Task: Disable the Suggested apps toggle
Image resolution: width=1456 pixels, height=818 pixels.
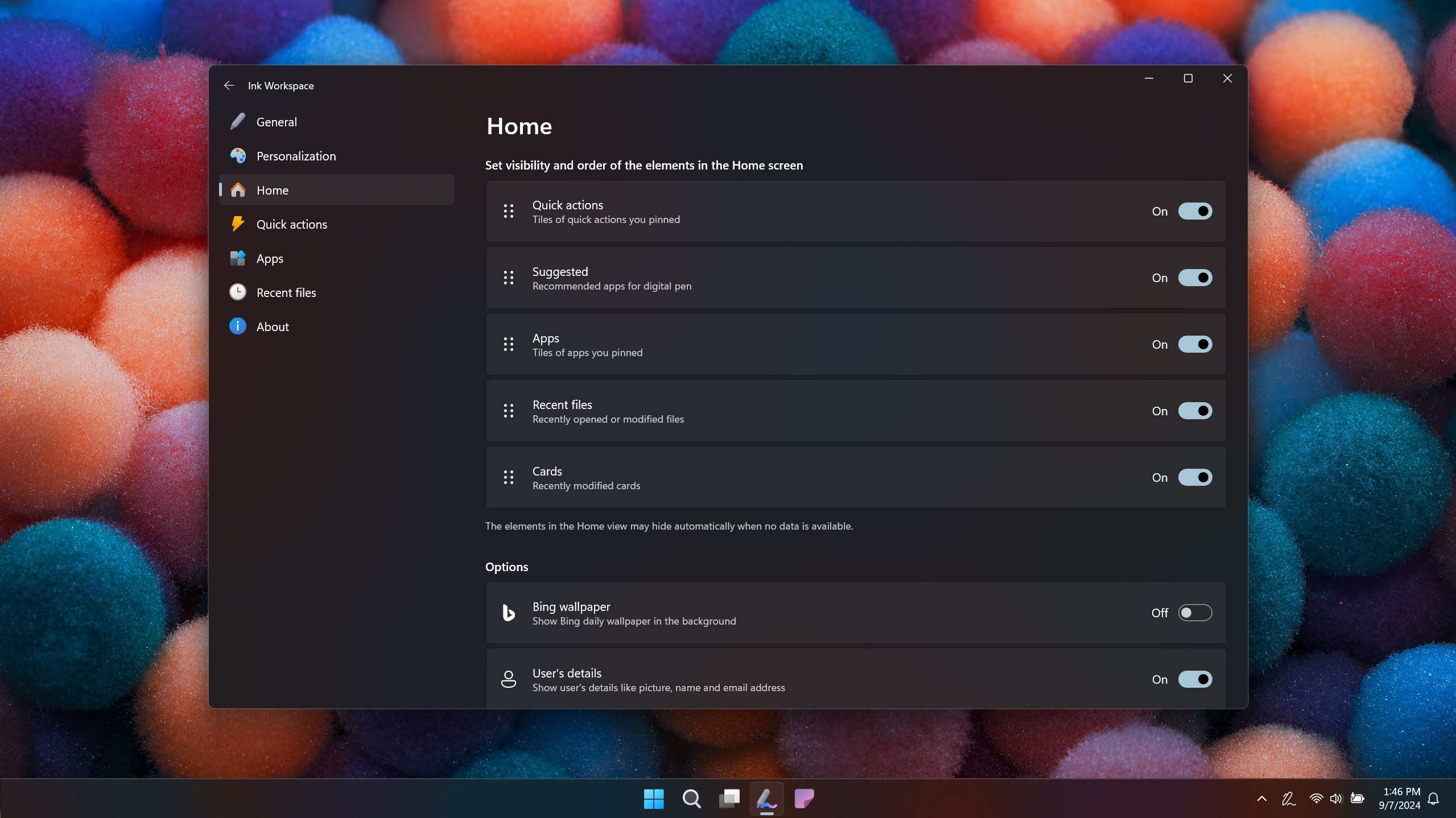Action: [x=1194, y=278]
